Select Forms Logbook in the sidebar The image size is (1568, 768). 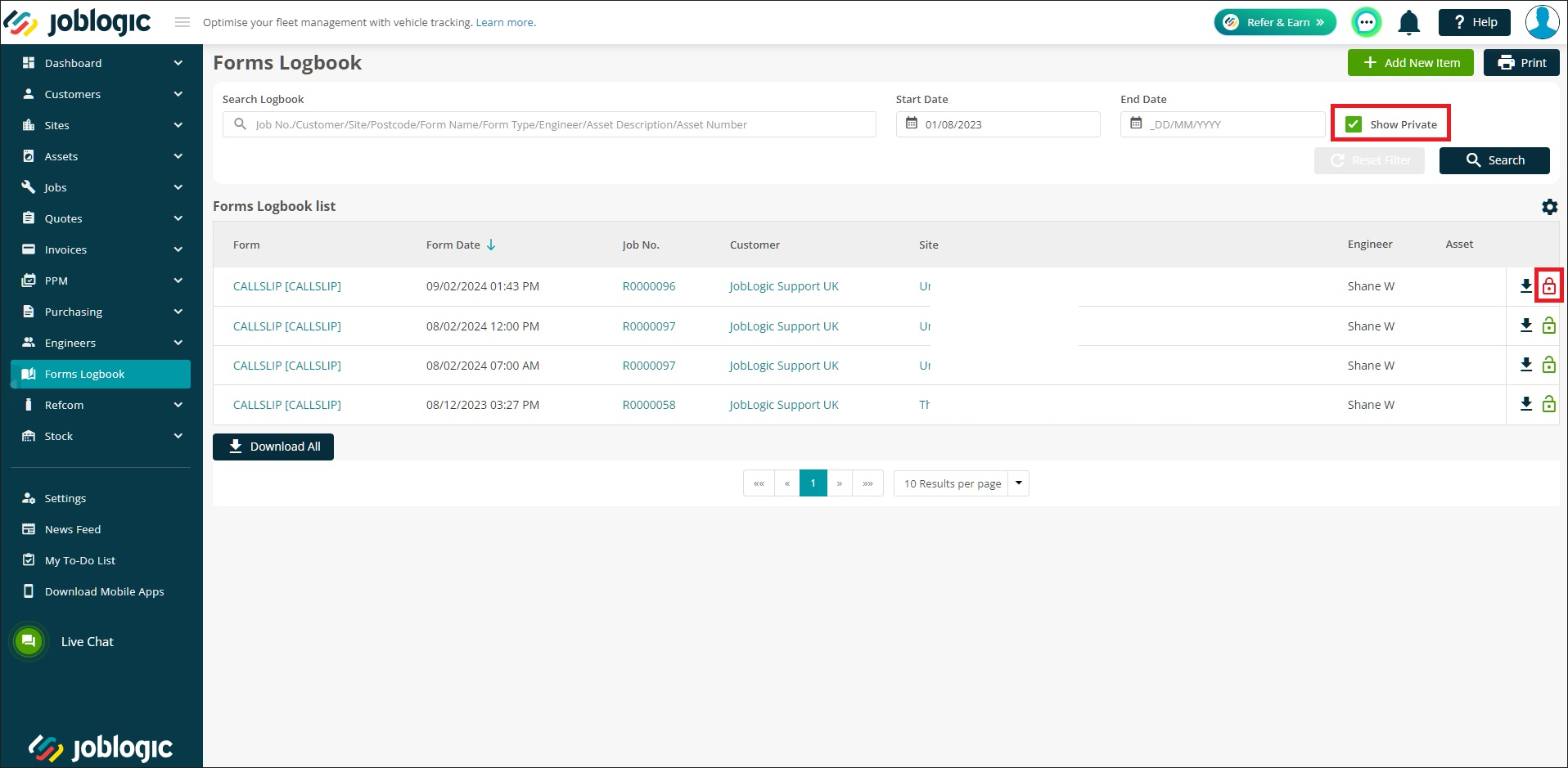[101, 374]
